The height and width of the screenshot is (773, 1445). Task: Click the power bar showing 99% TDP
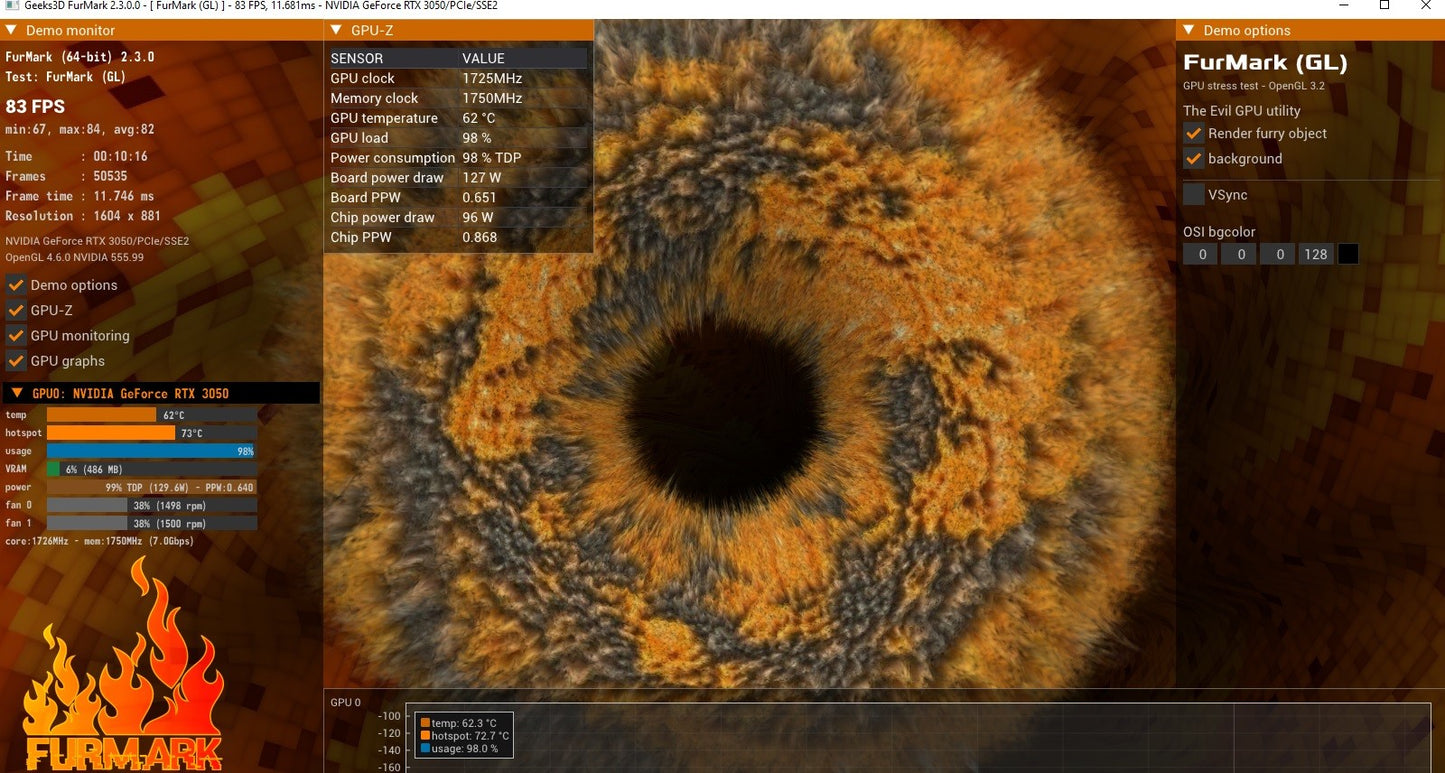pyautogui.click(x=151, y=487)
